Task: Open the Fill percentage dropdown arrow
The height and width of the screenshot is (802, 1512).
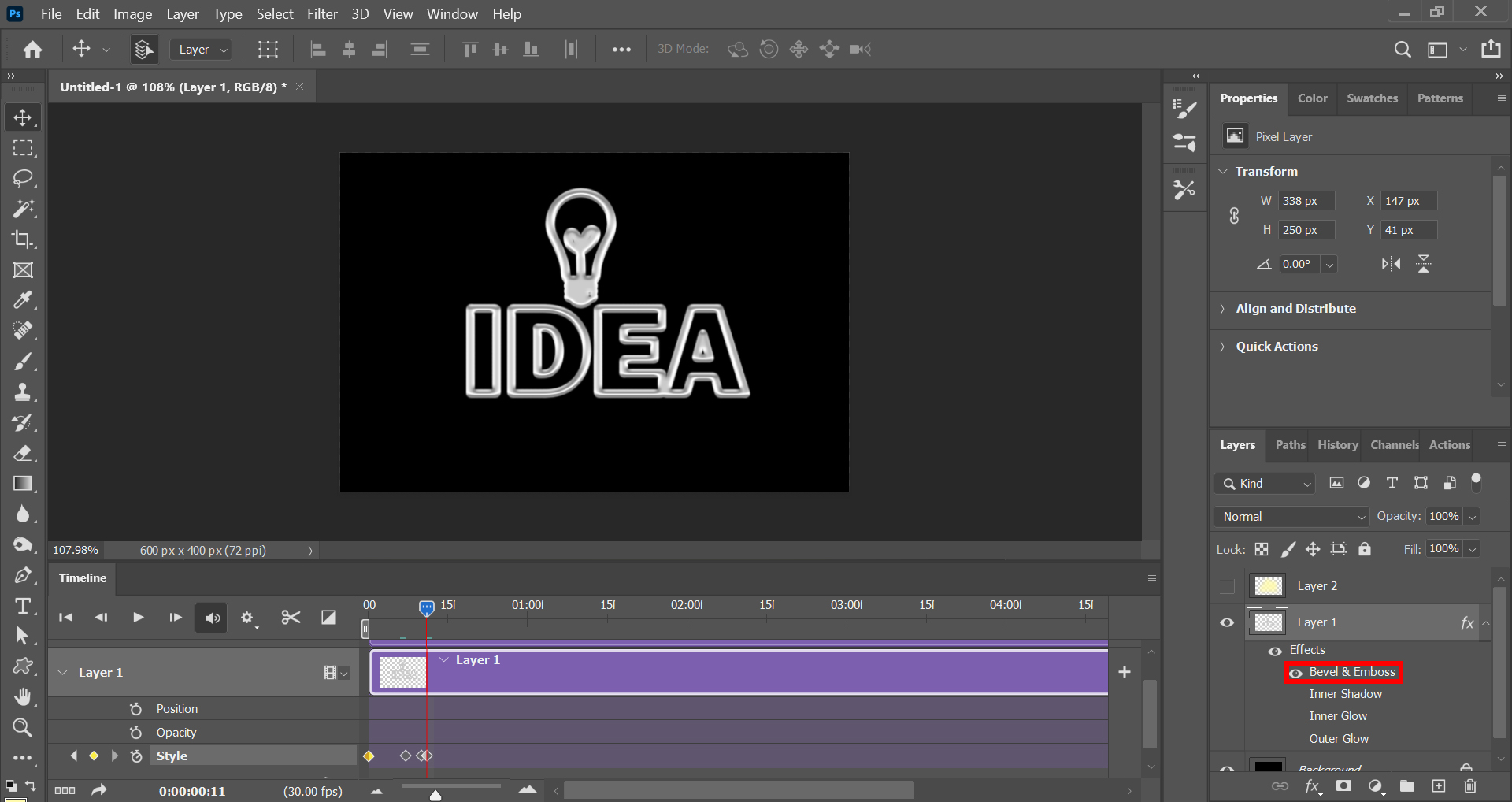Action: pyautogui.click(x=1472, y=549)
